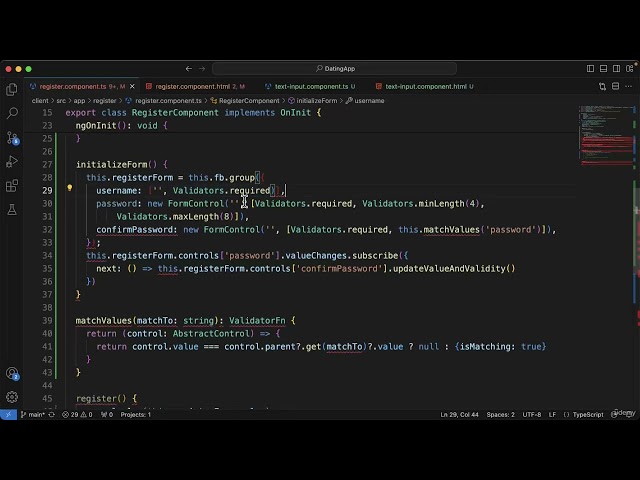Click the register.component.ts breadcrumb segment
Screen dimensions: 640x480
(x=164, y=100)
